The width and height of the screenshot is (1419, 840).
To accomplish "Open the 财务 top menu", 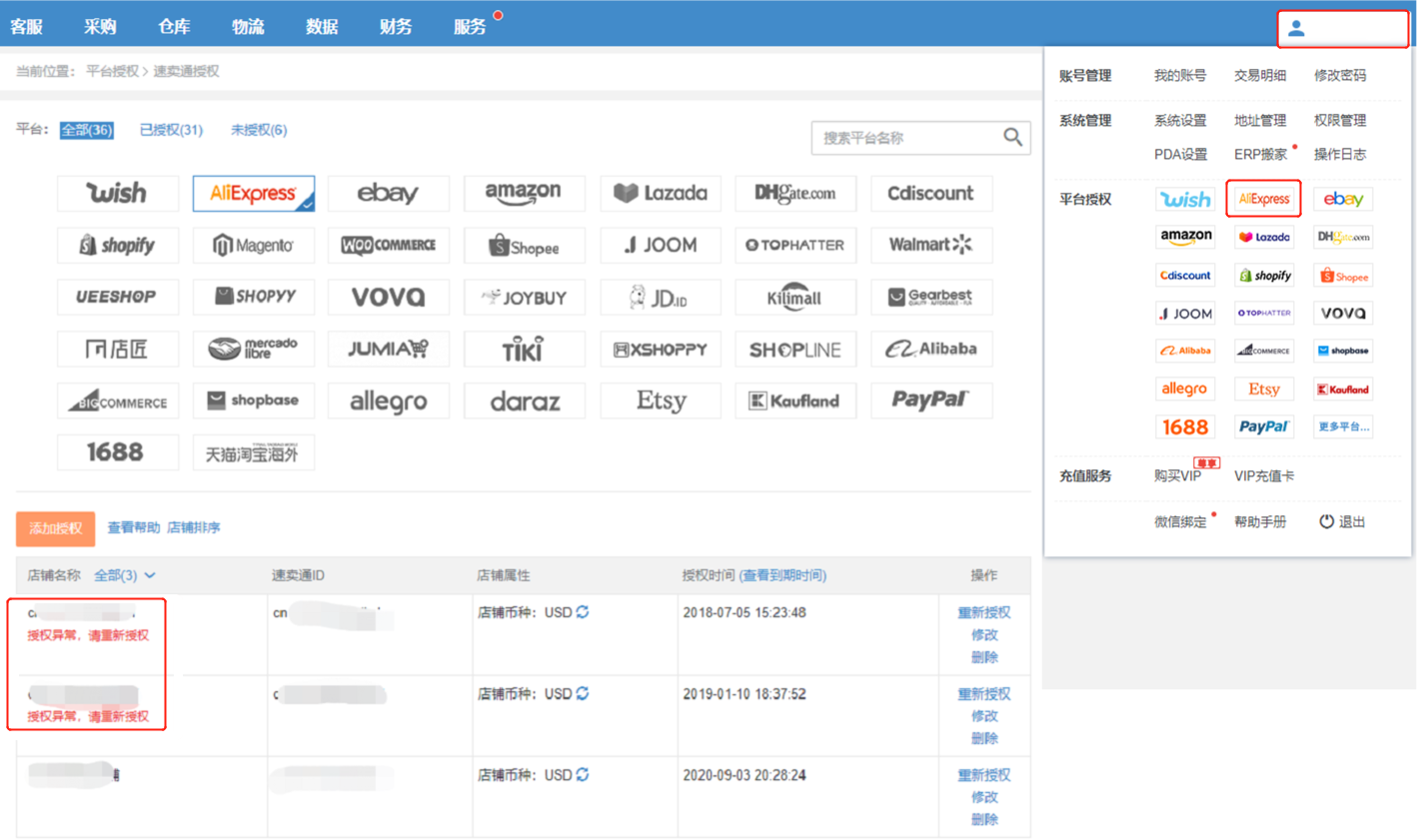I will (x=396, y=27).
